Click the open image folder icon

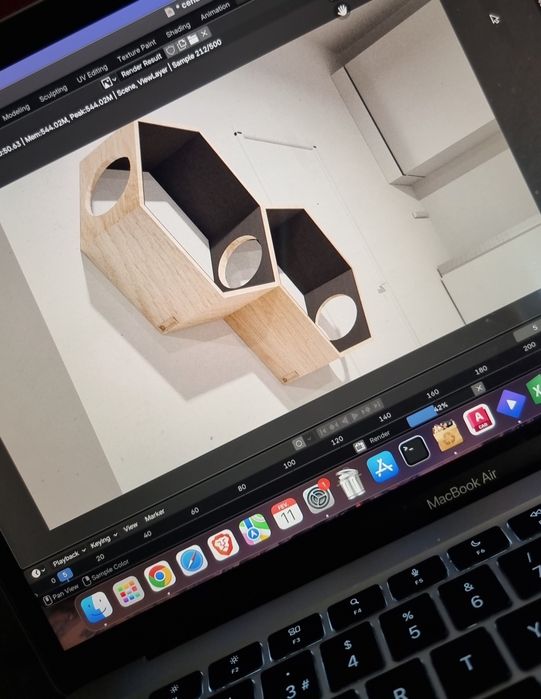193,39
